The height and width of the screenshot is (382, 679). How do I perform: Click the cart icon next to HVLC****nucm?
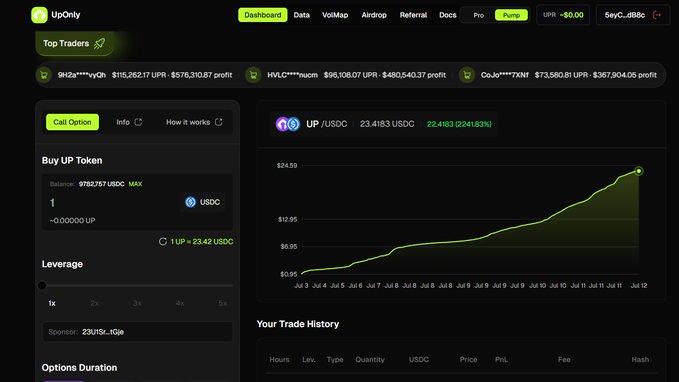(x=253, y=75)
